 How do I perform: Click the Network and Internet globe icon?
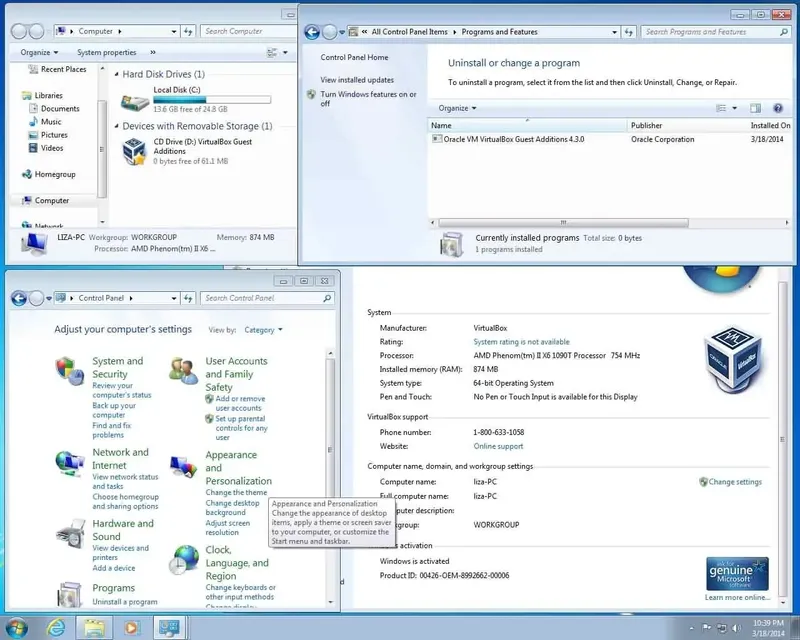click(x=69, y=463)
